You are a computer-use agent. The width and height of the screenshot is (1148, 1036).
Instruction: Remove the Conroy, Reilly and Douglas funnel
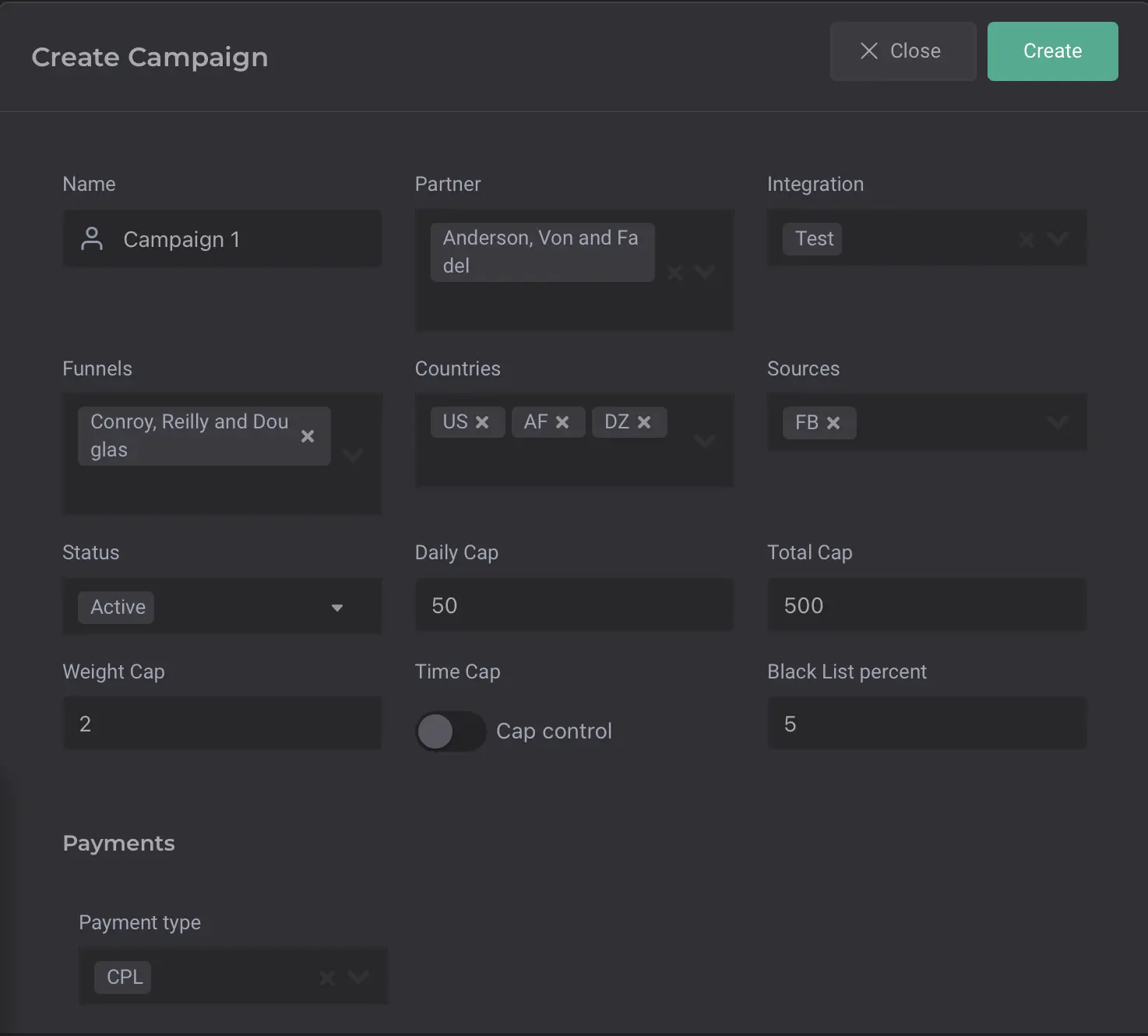tap(308, 436)
